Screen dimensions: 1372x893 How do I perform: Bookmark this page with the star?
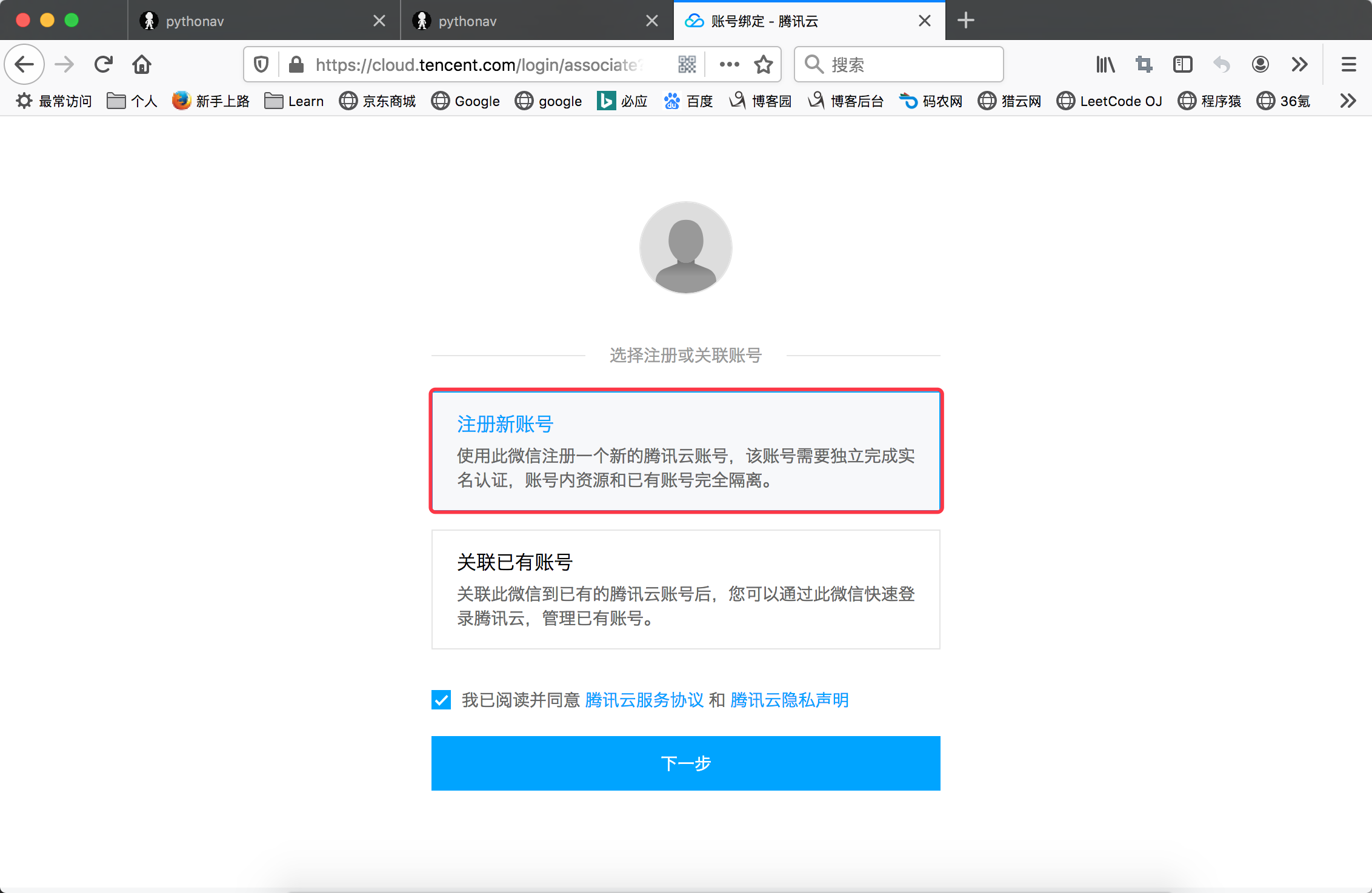(764, 64)
